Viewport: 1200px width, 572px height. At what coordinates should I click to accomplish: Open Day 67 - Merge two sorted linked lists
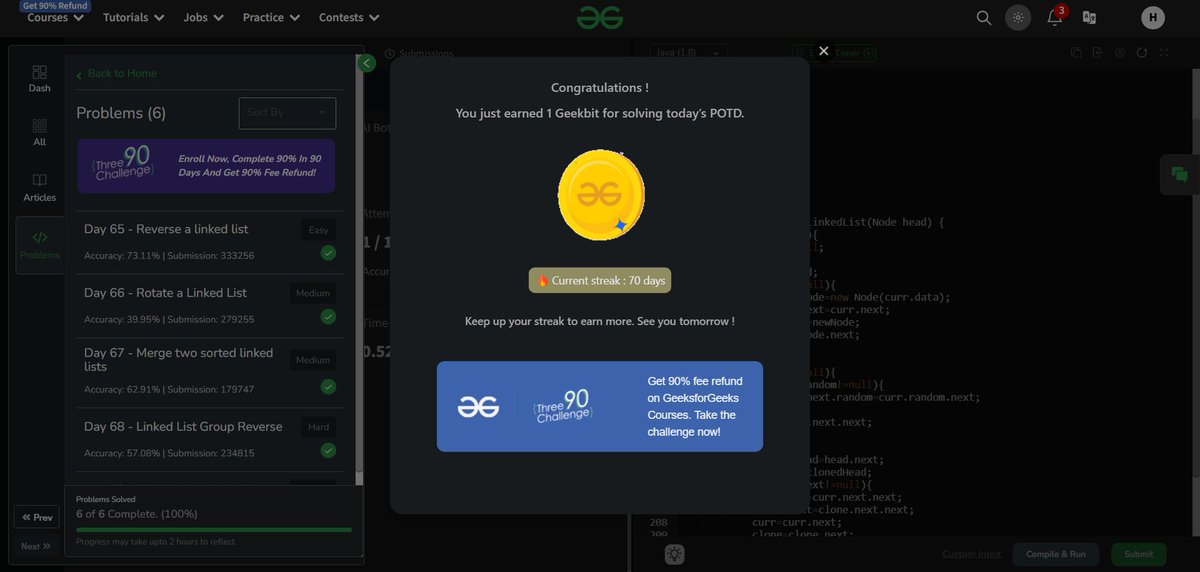click(178, 360)
